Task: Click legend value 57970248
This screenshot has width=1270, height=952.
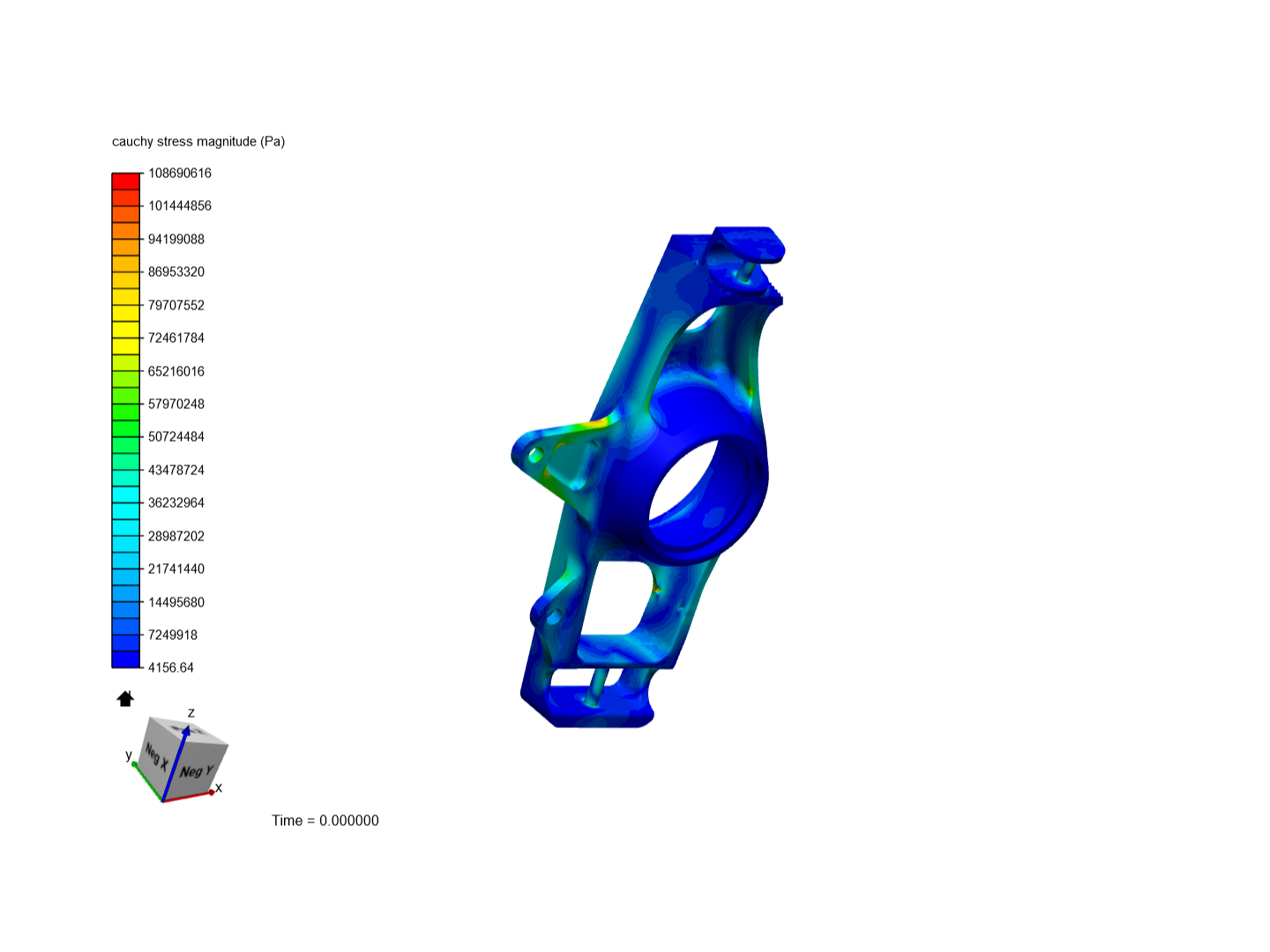Action: coord(176,405)
